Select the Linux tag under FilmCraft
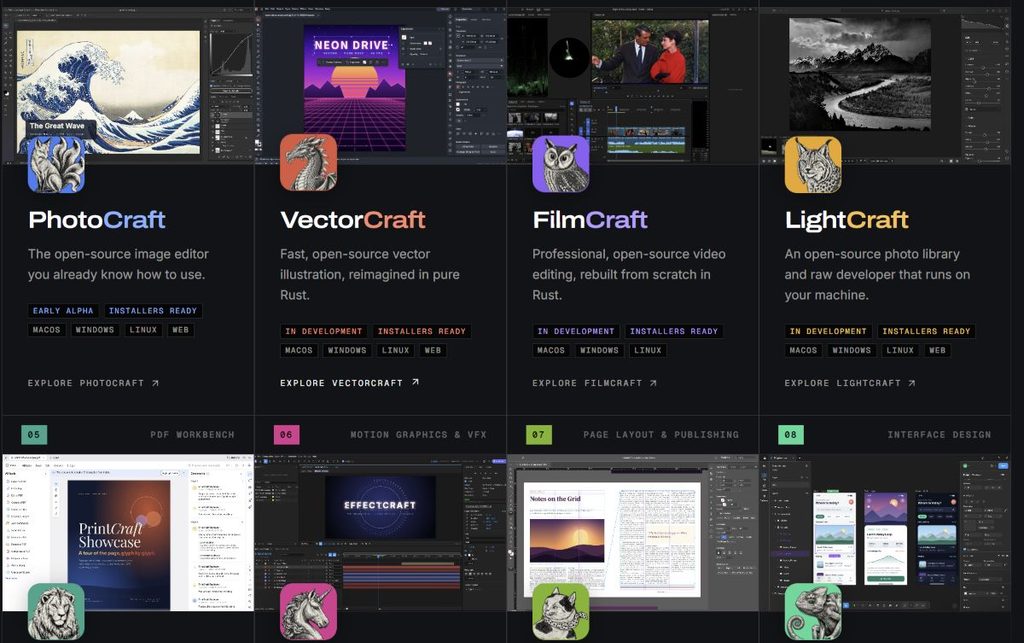This screenshot has height=643, width=1024. tap(647, 350)
